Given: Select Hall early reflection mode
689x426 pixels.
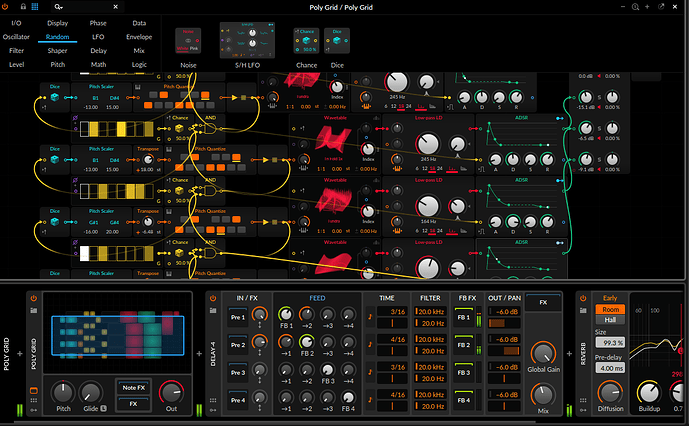Looking at the screenshot, I should coord(610,320).
